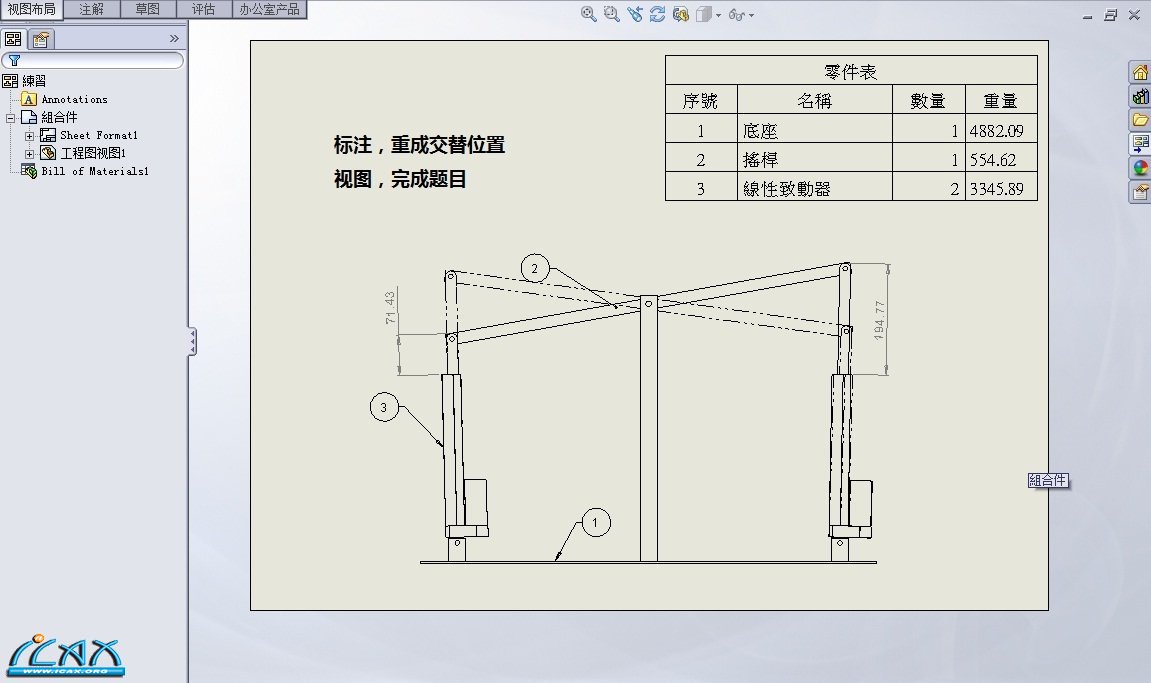Screen dimensions: 1151x683
Task: Click into the tree filter field
Action: (x=93, y=60)
